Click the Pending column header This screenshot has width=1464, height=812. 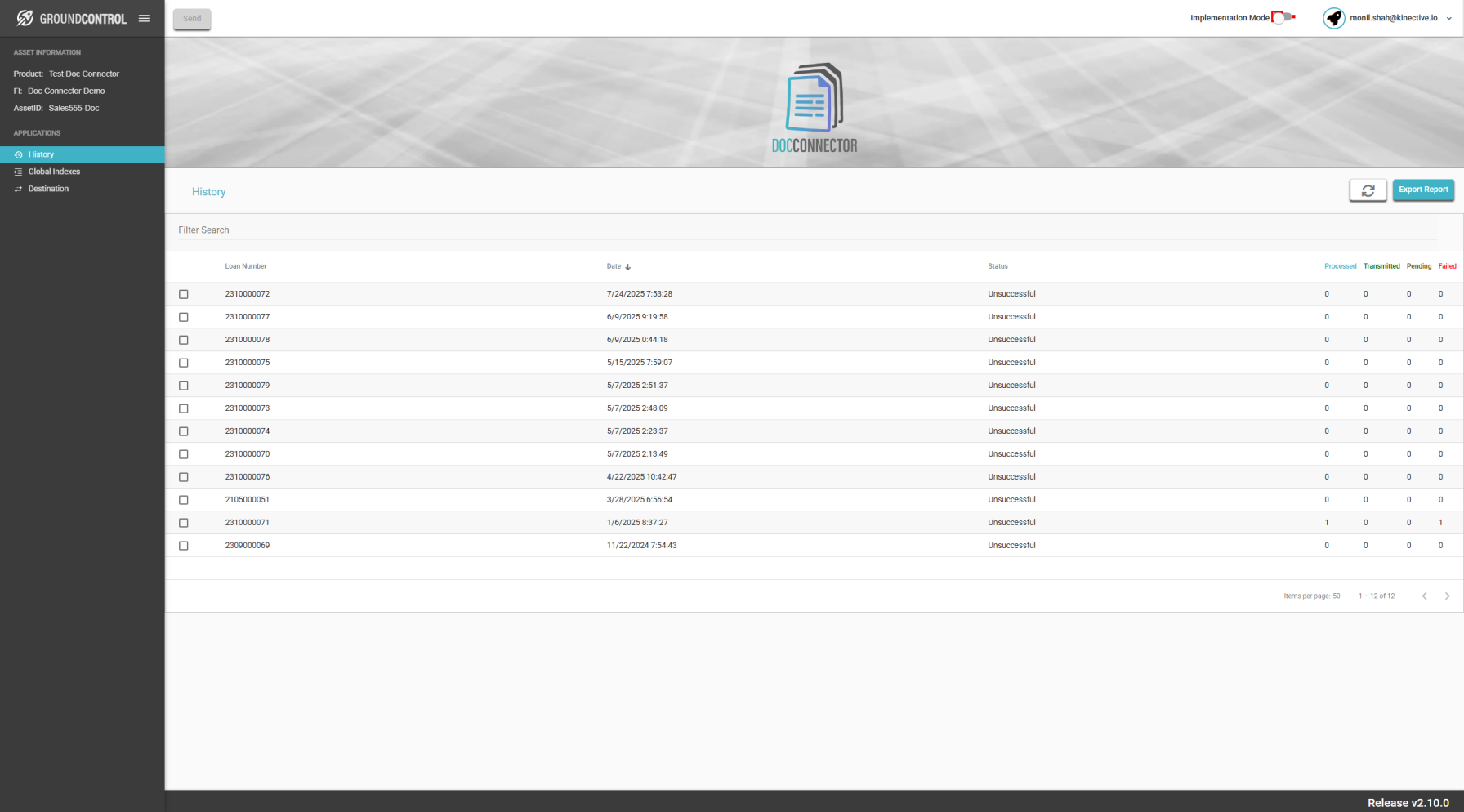click(1419, 266)
